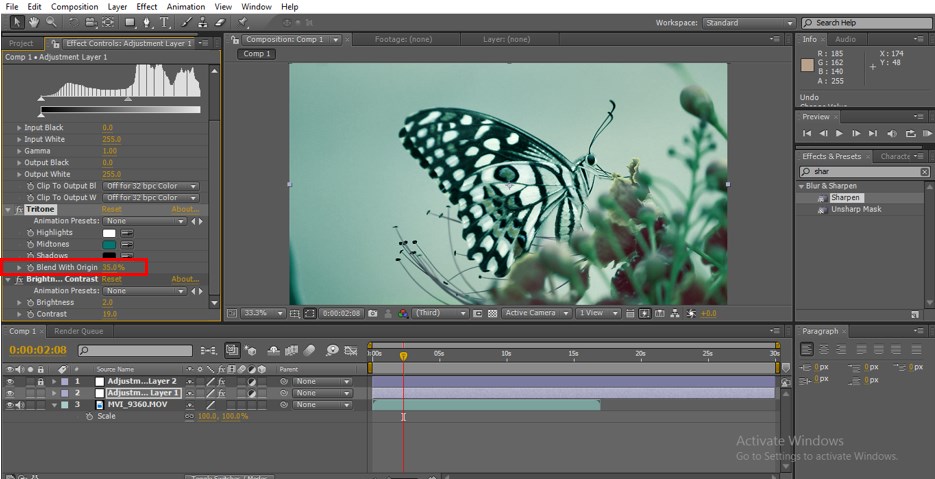Toggle video visibility of MVI_9360.MOV layer
935x479 pixels.
tap(10, 405)
